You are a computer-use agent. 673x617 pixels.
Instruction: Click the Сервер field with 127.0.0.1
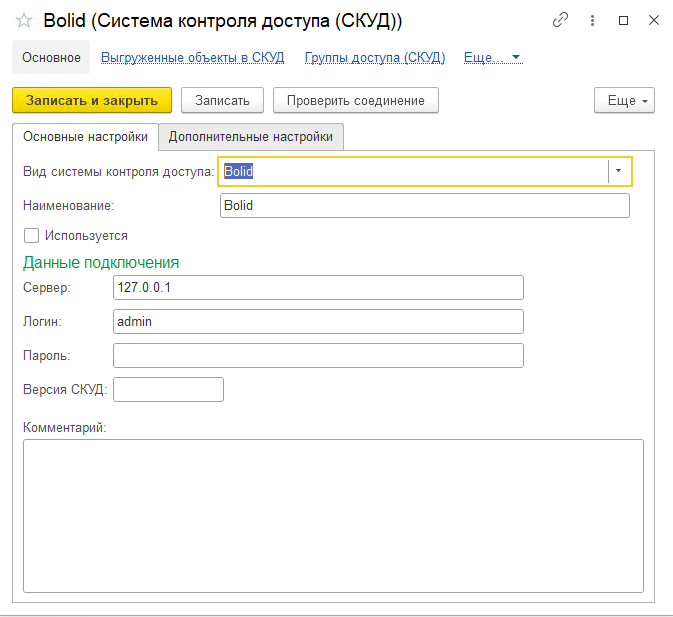click(318, 287)
